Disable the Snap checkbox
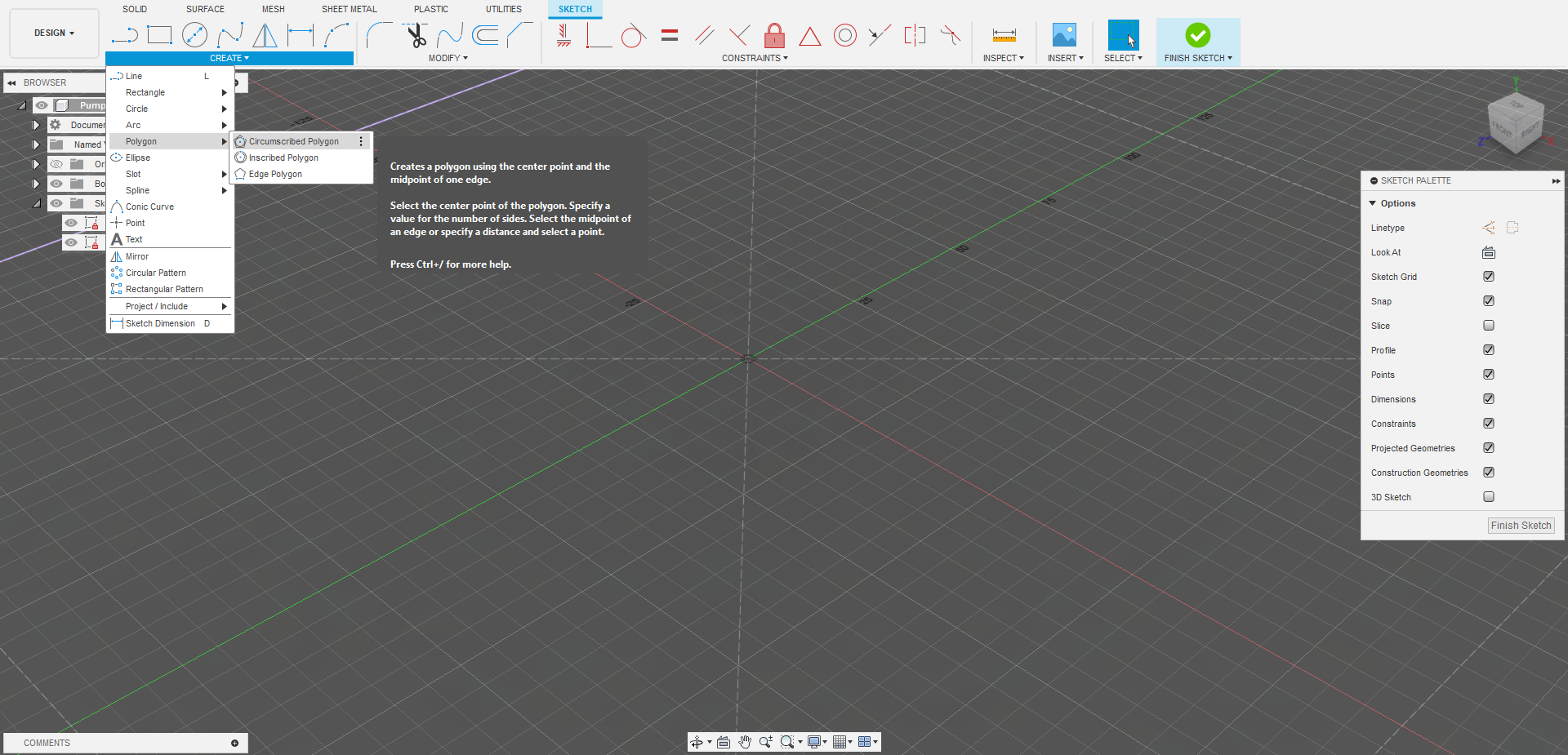The width and height of the screenshot is (1568, 755). coord(1489,301)
